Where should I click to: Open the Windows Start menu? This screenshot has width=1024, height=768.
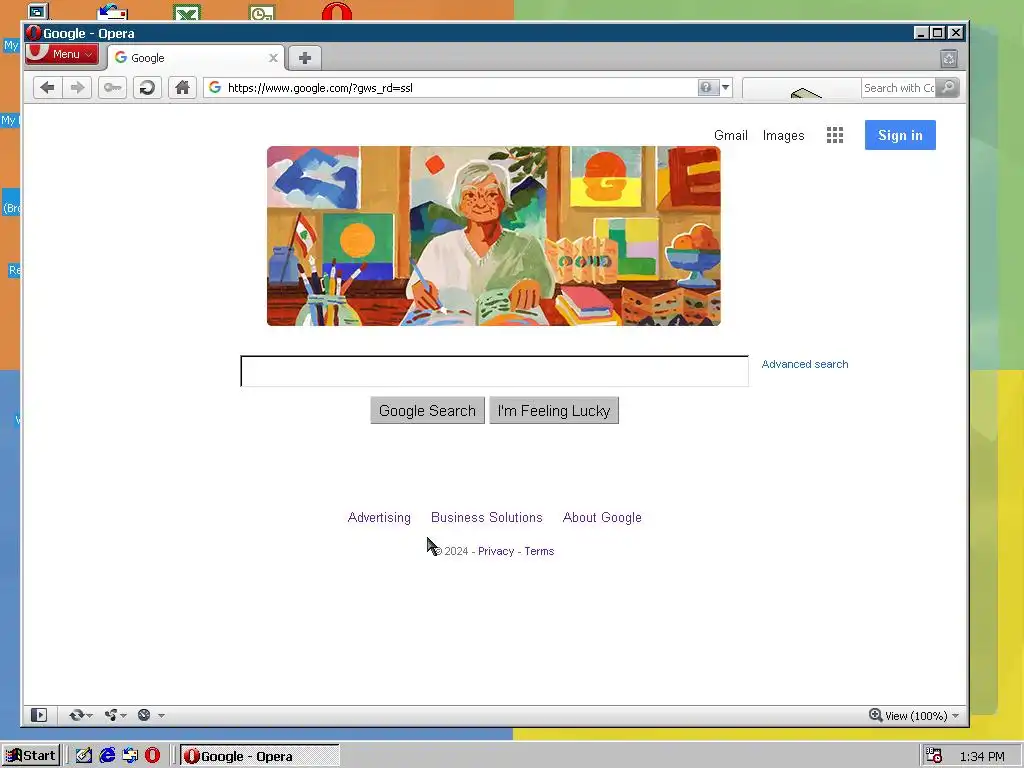[x=31, y=756]
